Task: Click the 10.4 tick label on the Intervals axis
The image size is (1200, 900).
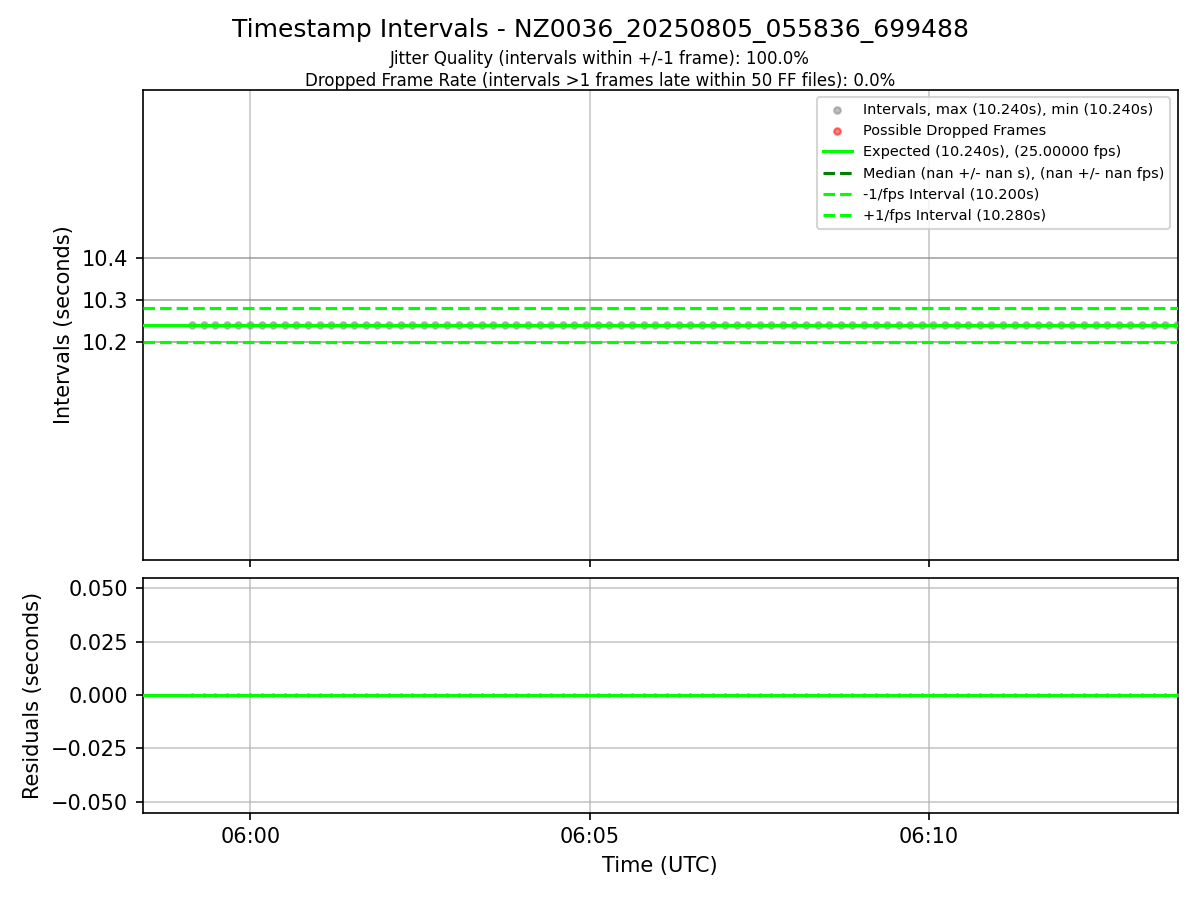Action: click(105, 259)
